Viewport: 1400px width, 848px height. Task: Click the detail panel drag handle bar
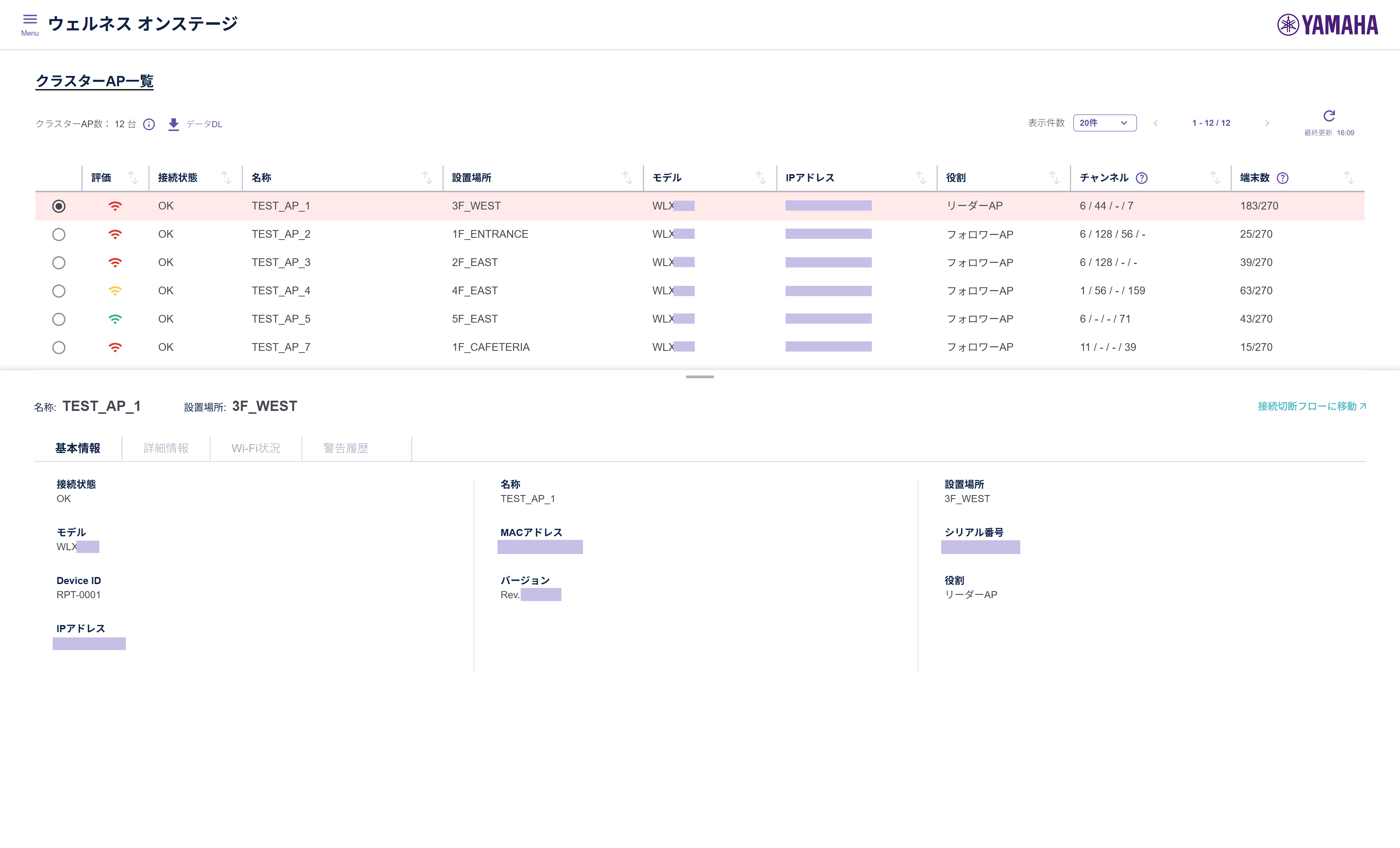tap(699, 377)
